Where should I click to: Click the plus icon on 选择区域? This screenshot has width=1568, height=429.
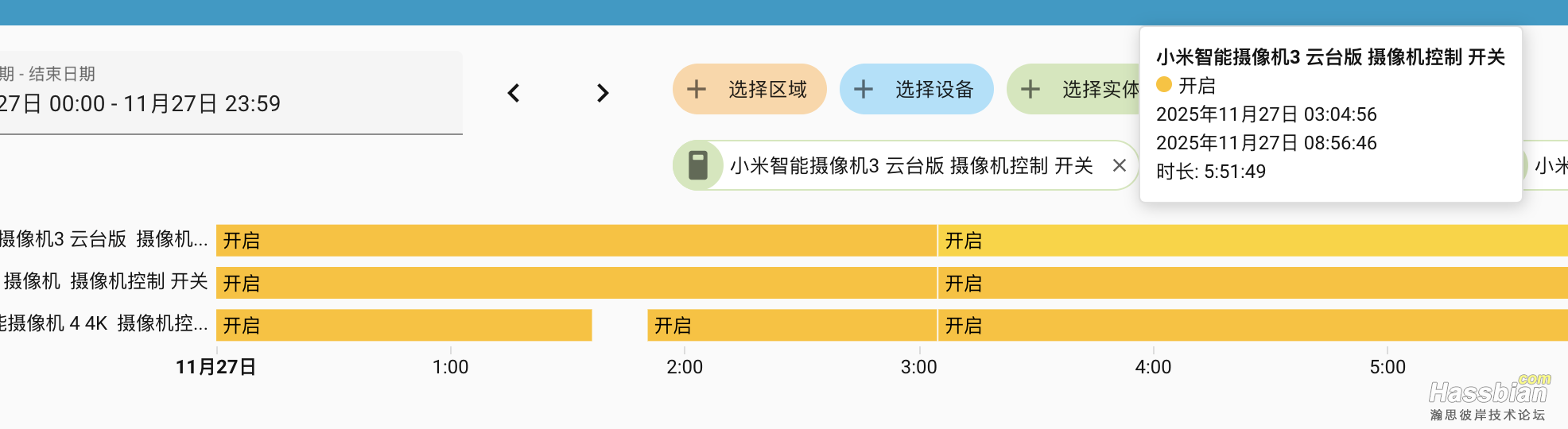pyautogui.click(x=697, y=89)
